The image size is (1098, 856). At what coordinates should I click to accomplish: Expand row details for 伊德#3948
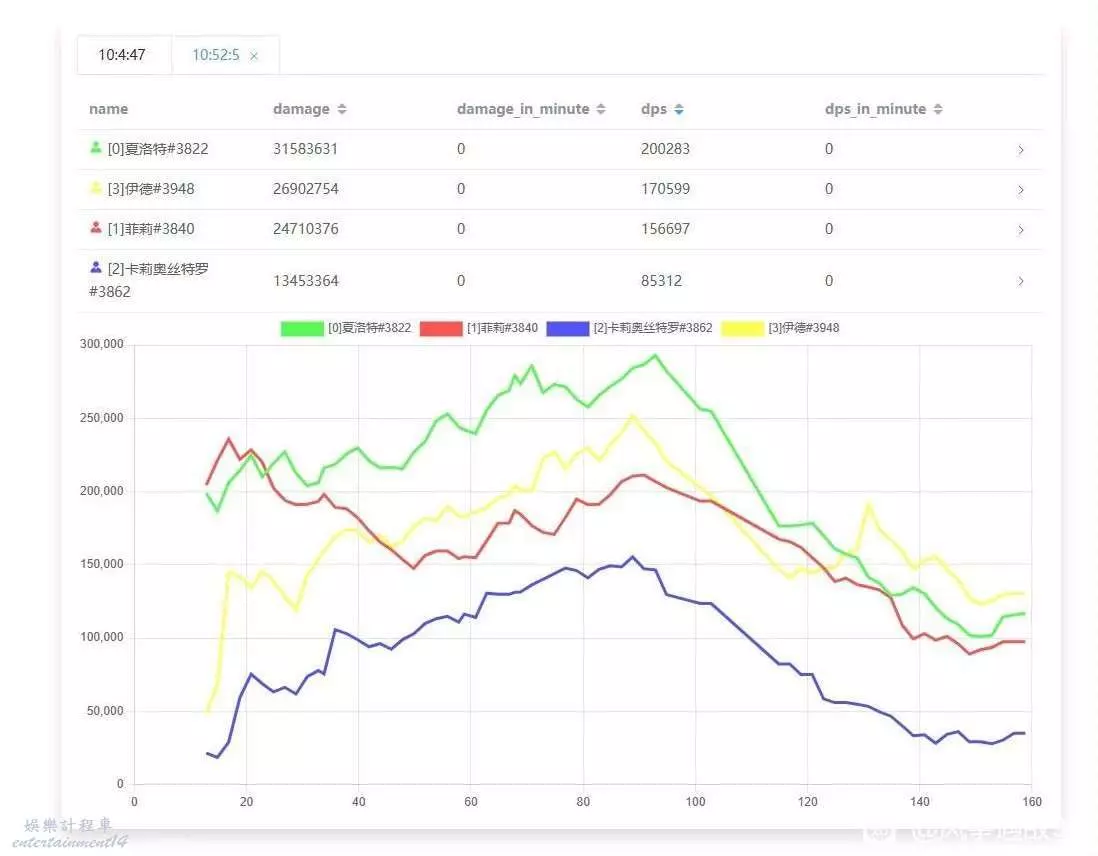1020,190
